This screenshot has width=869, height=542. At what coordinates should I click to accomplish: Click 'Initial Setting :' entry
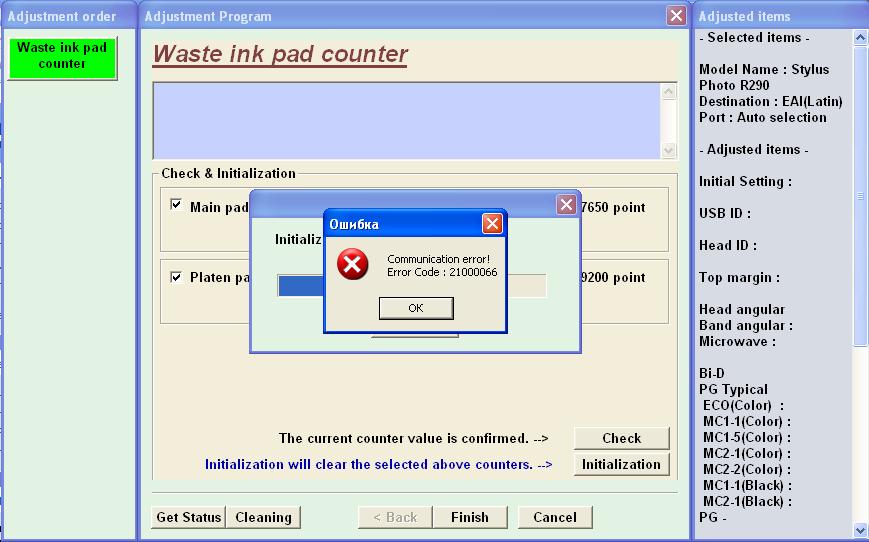click(745, 182)
